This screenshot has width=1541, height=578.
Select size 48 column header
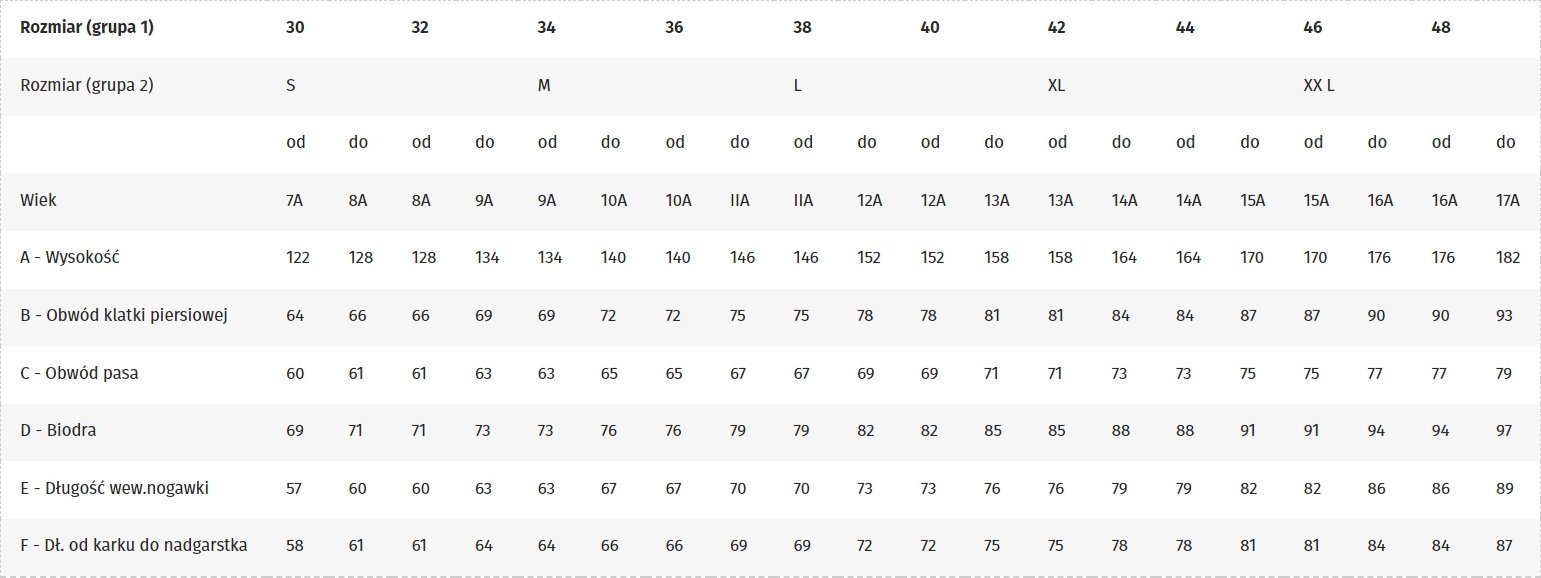pyautogui.click(x=1441, y=28)
